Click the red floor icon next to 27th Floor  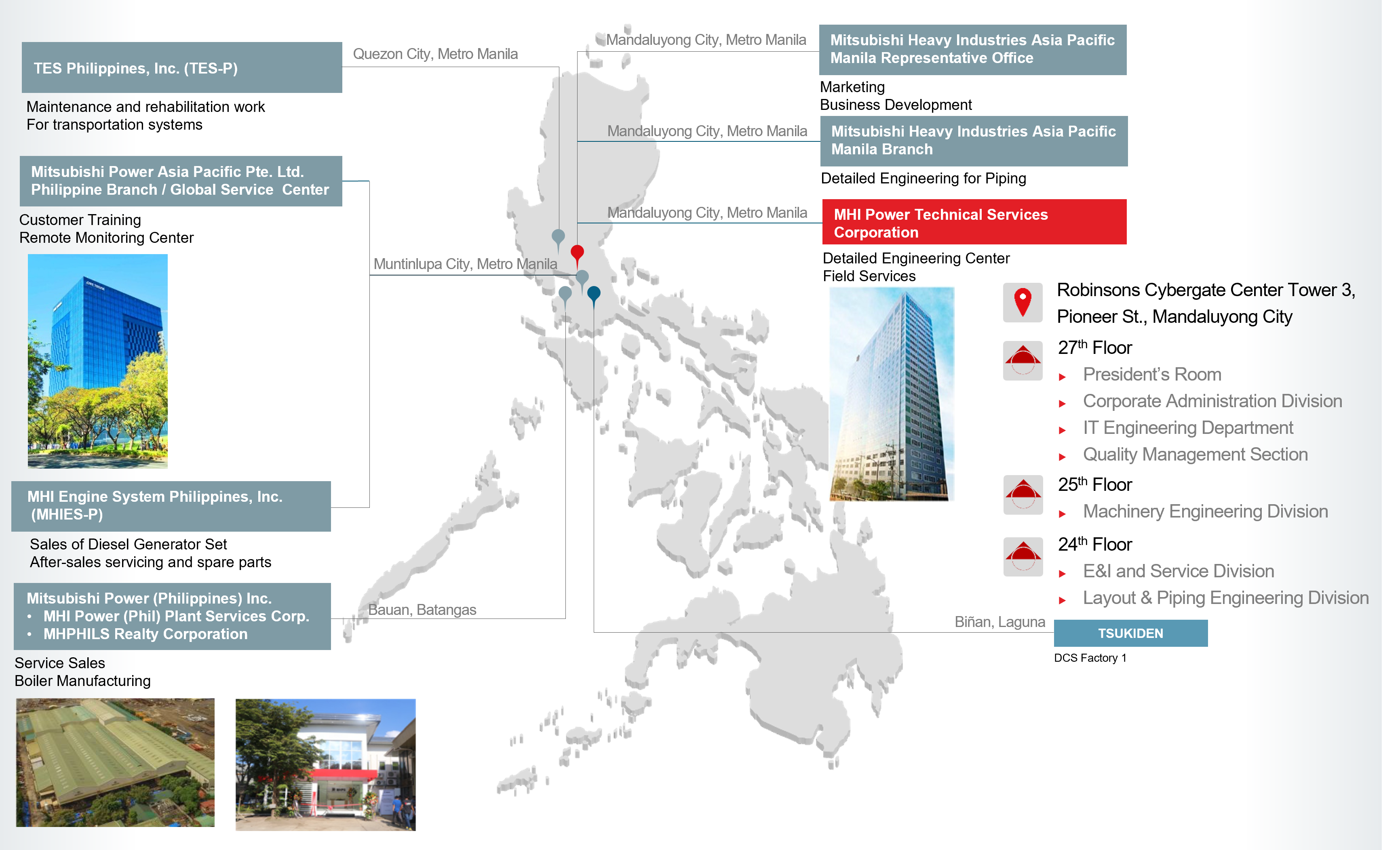(x=1023, y=360)
